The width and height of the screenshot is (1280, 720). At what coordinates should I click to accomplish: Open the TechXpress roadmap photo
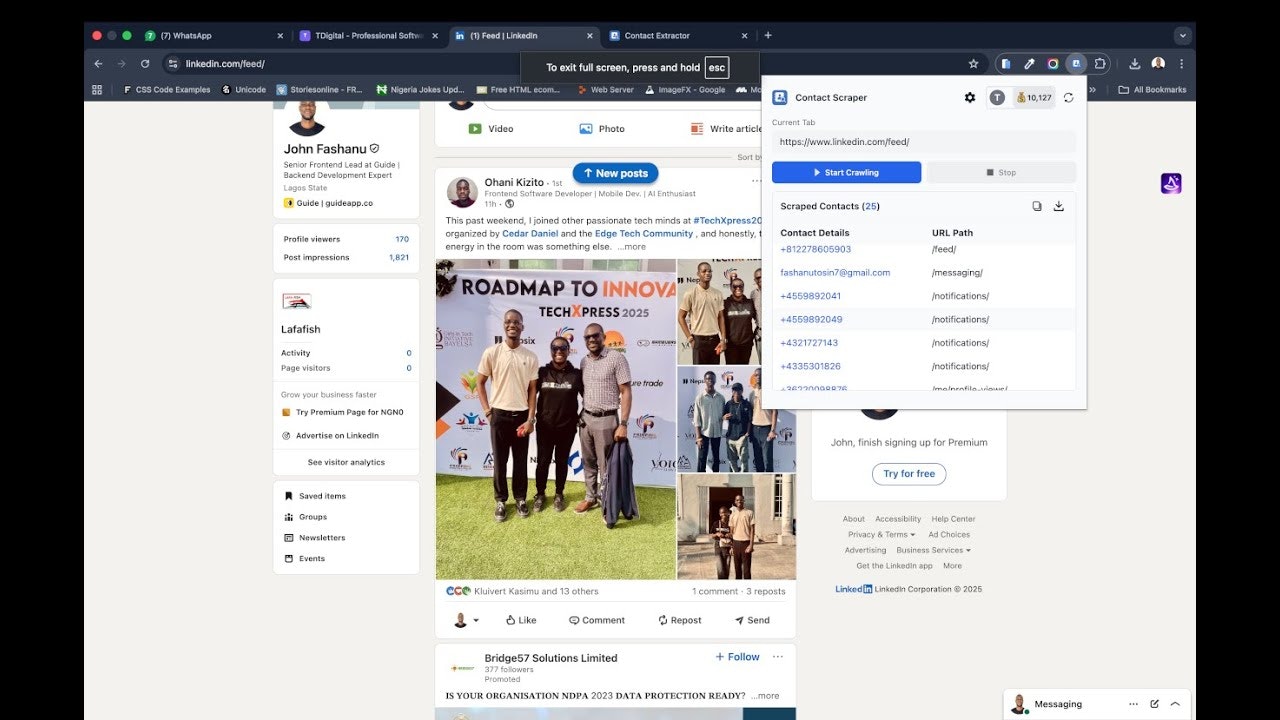pyautogui.click(x=556, y=420)
